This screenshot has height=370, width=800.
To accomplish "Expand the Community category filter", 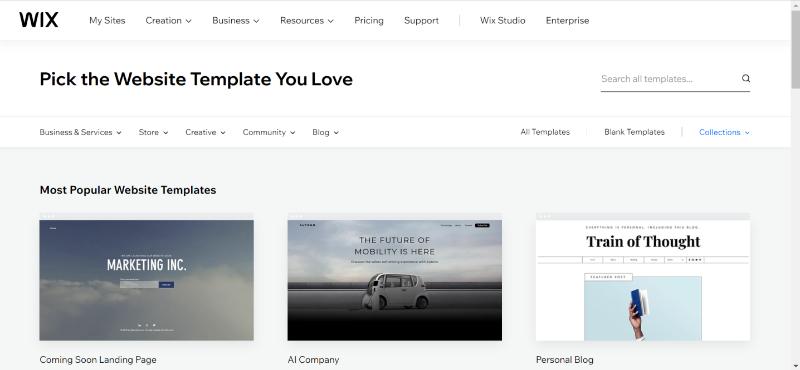I will click(269, 132).
